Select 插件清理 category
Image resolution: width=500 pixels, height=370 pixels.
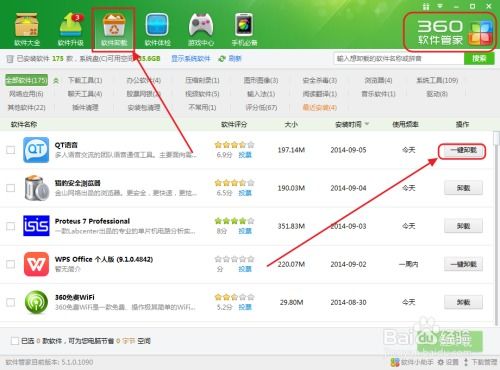(85, 107)
